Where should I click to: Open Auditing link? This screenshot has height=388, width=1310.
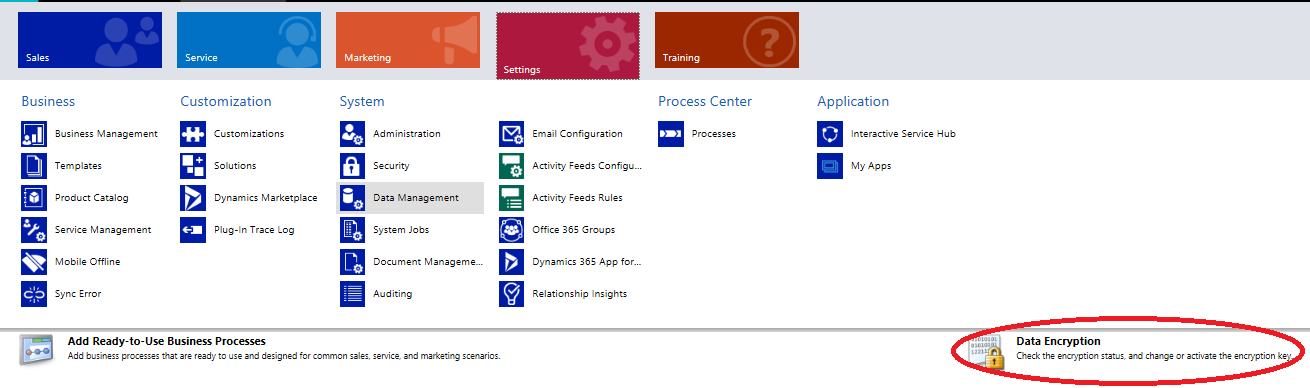[x=393, y=294]
